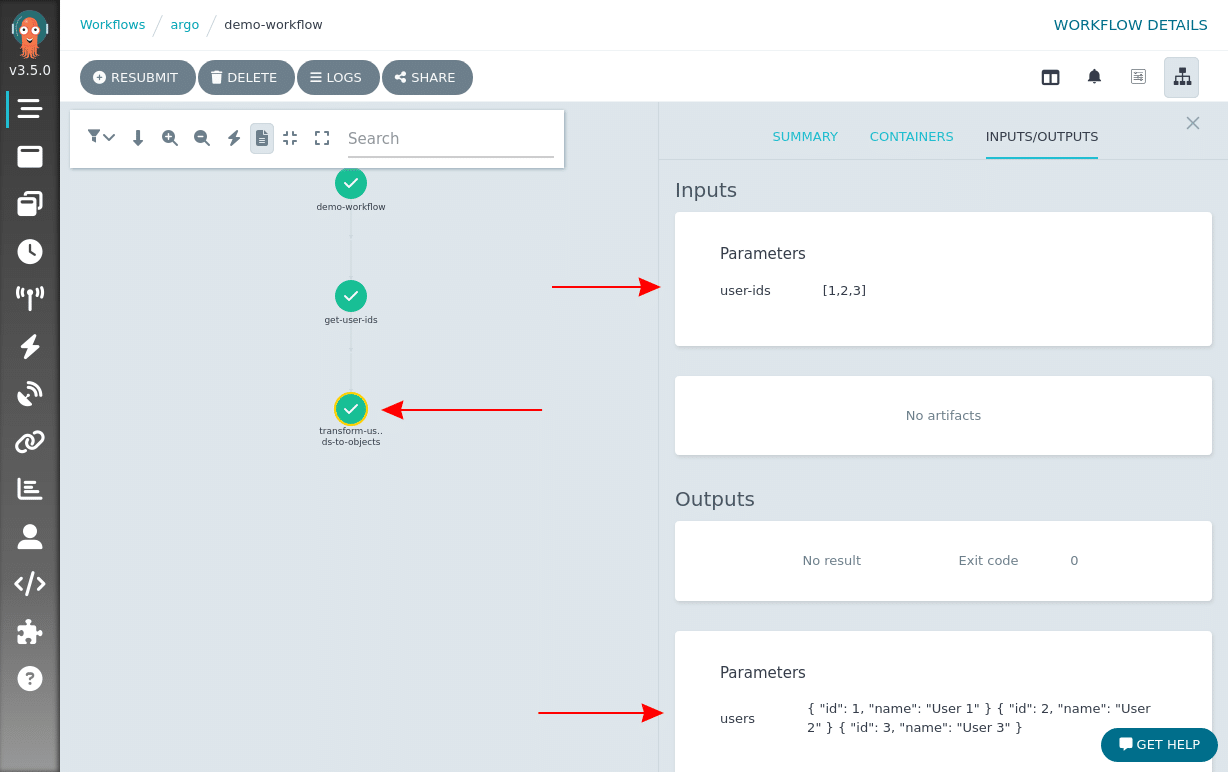The width and height of the screenshot is (1228, 772).
Task: Open the notifications bell icon
Action: (x=1094, y=75)
